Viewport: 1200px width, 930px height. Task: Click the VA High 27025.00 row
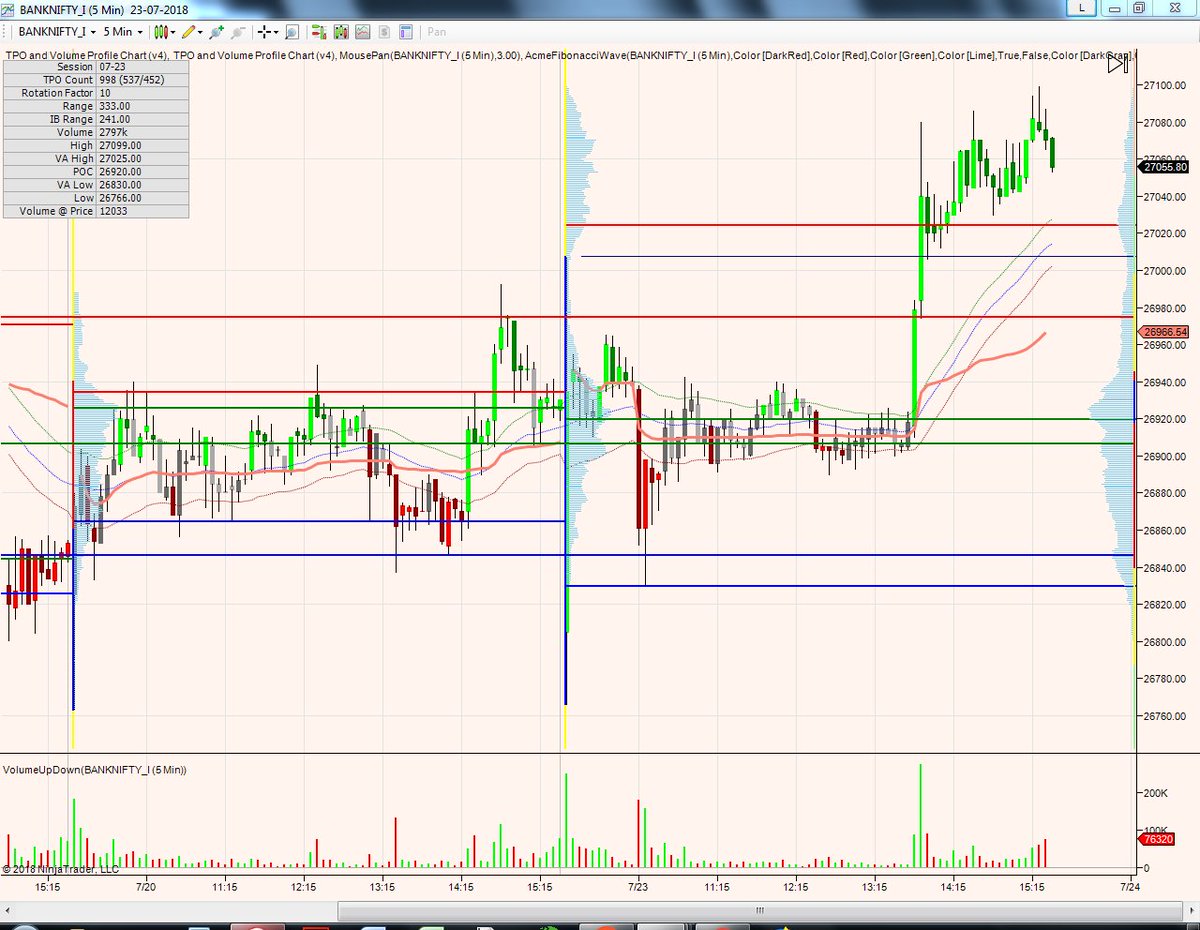point(95,158)
